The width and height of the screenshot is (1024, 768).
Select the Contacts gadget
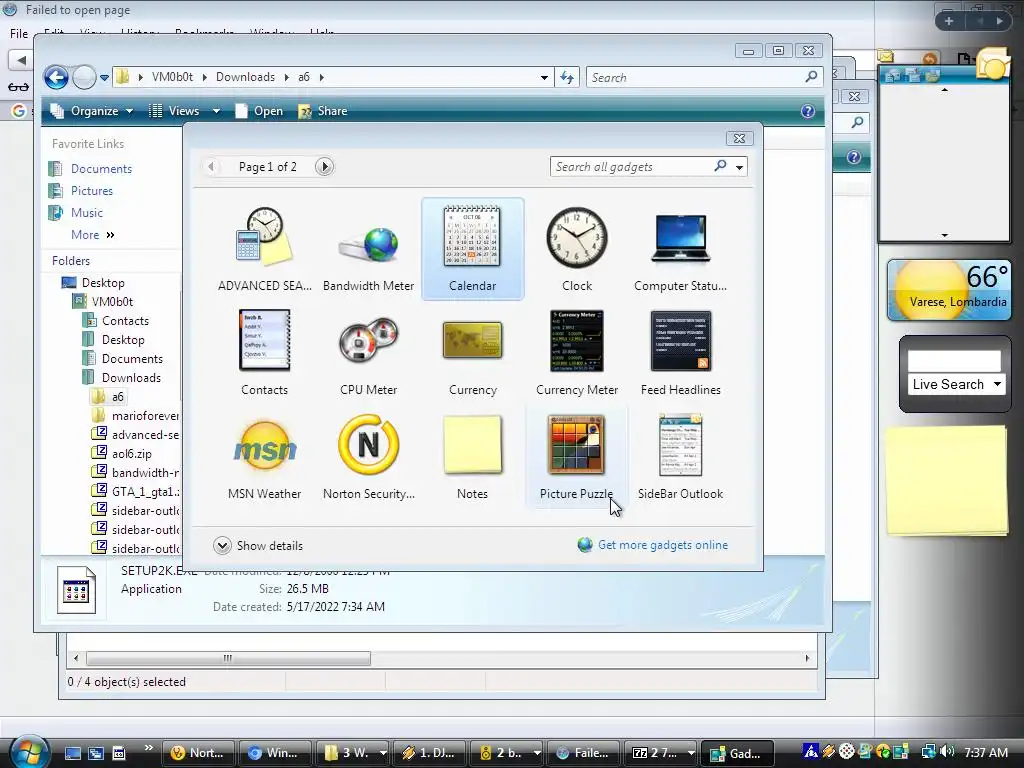(264, 353)
